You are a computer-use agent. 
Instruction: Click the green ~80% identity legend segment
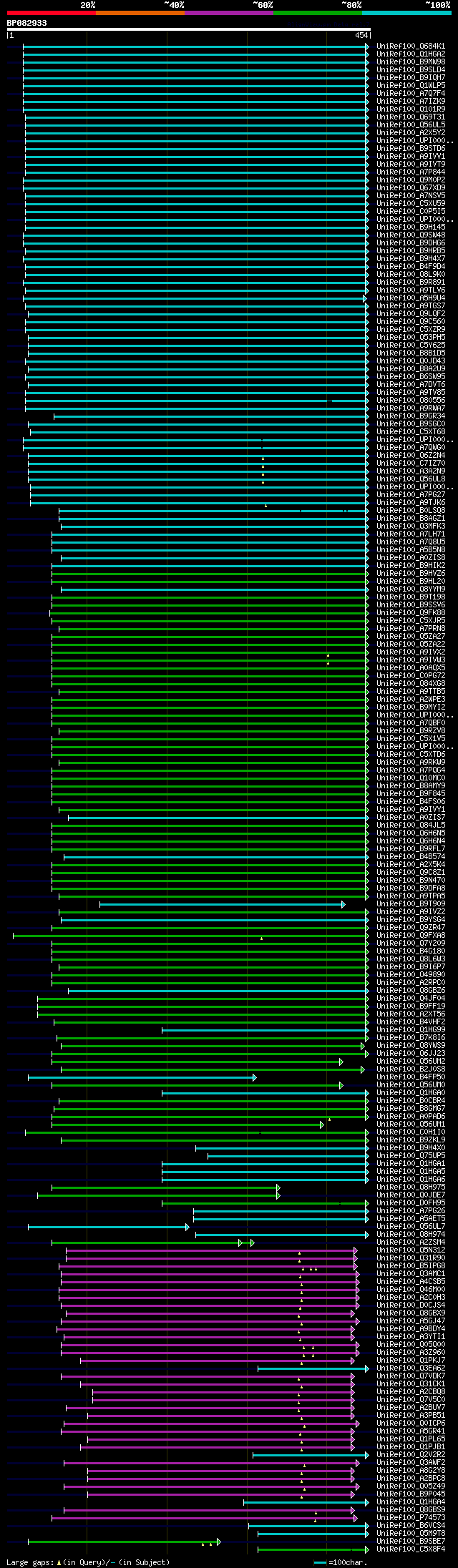coord(317,13)
